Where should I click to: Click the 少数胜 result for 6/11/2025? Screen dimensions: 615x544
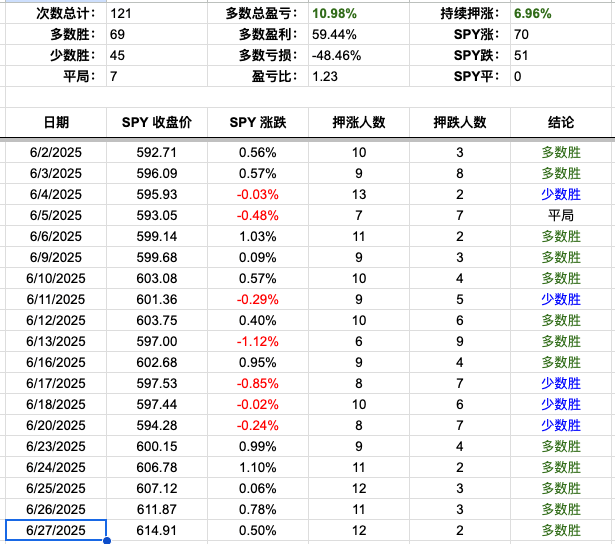click(561, 300)
